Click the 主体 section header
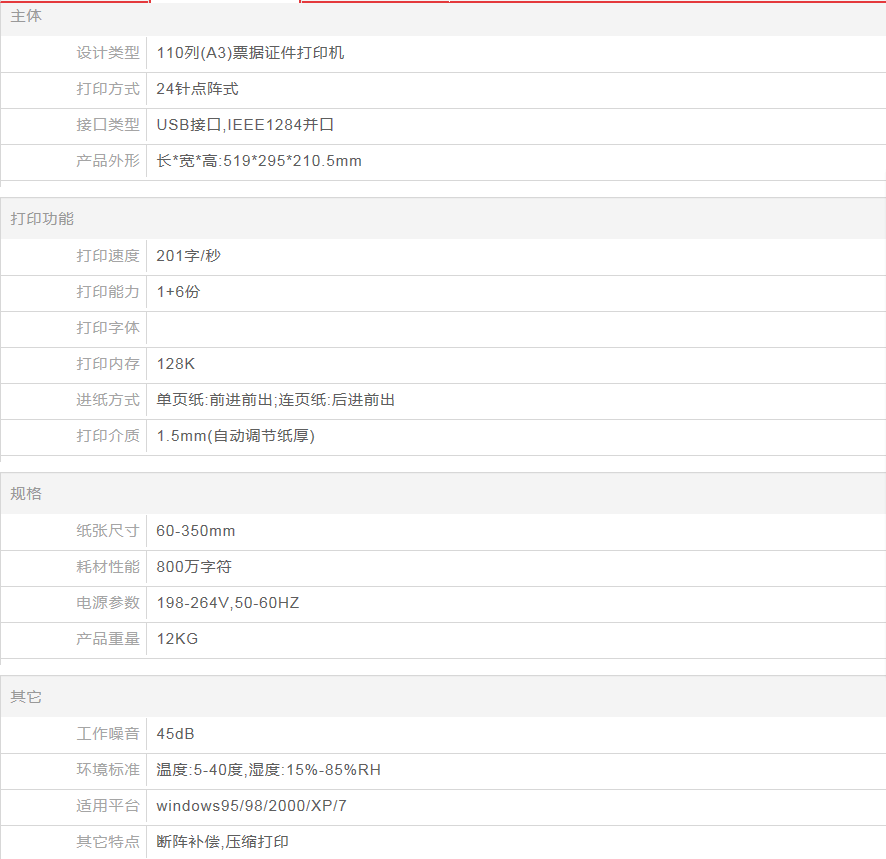Image resolution: width=886 pixels, height=859 pixels. [27, 17]
